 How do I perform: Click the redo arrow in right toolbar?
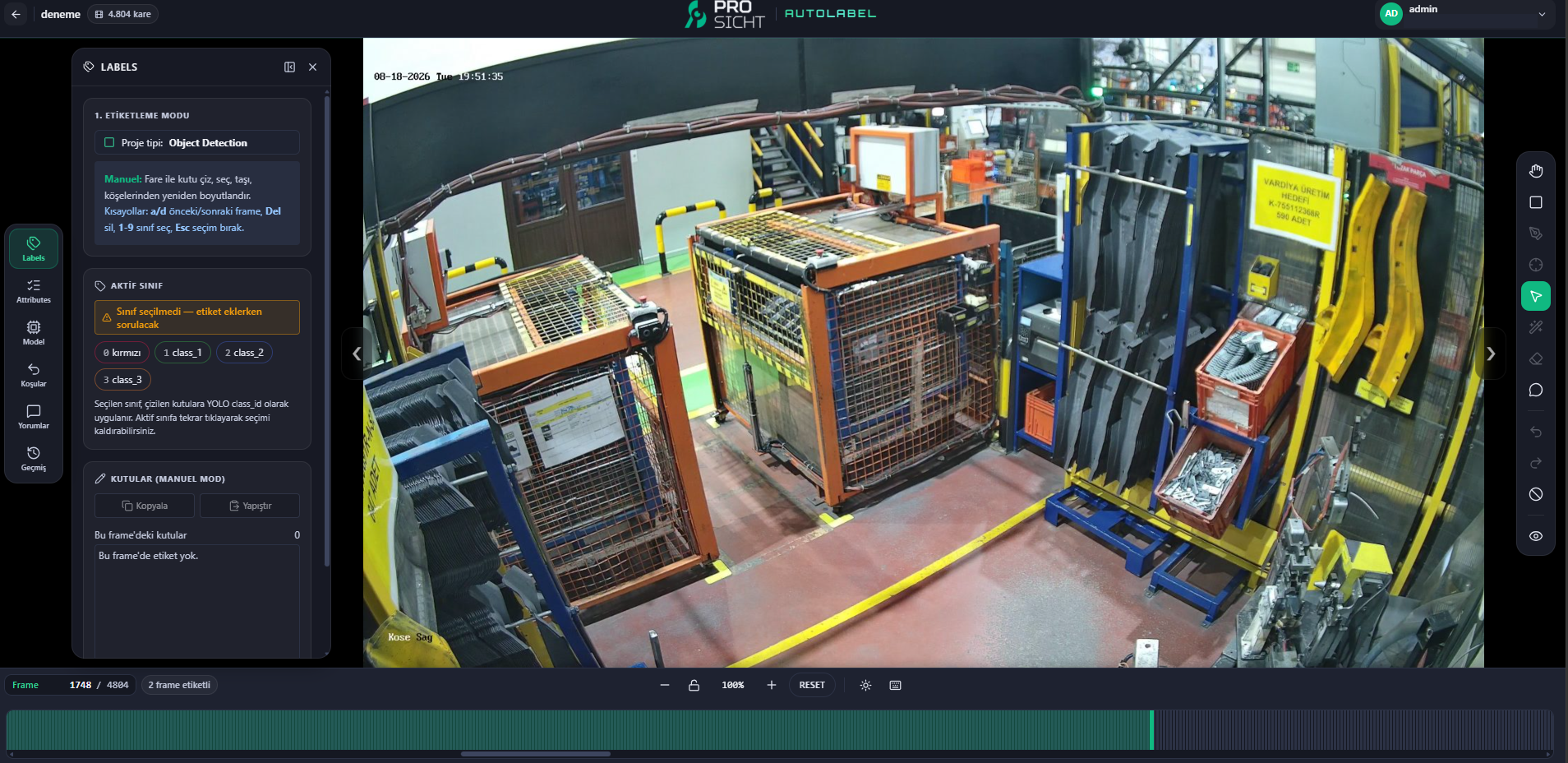click(x=1535, y=463)
